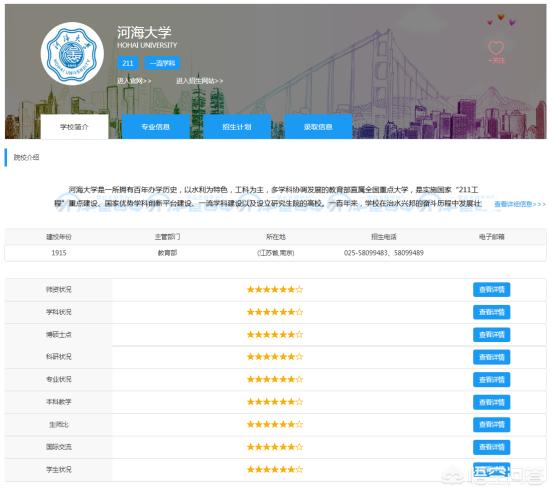Click the 师资状况 row label

[59, 290]
